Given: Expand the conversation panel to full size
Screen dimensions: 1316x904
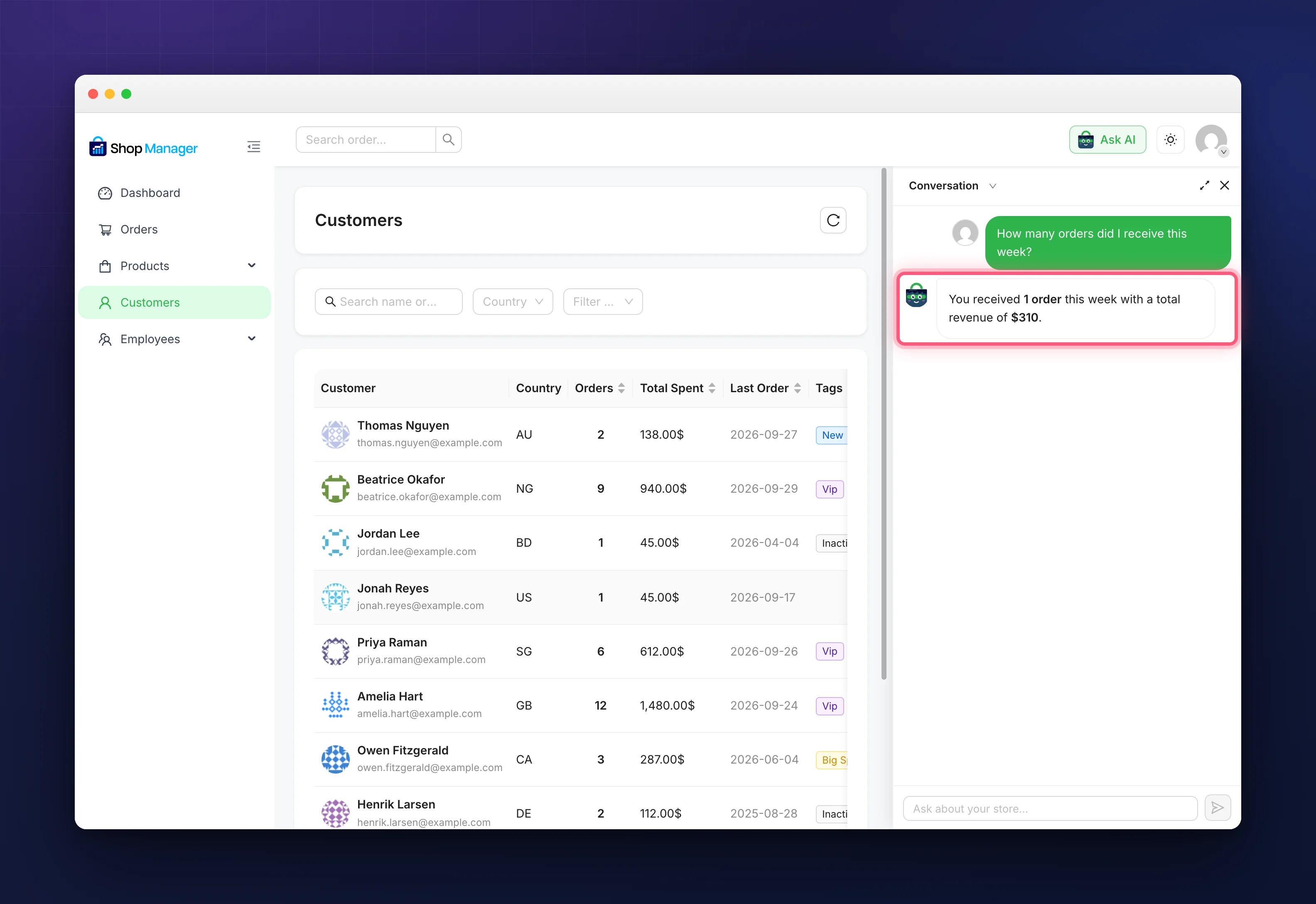Looking at the screenshot, I should click(x=1204, y=185).
